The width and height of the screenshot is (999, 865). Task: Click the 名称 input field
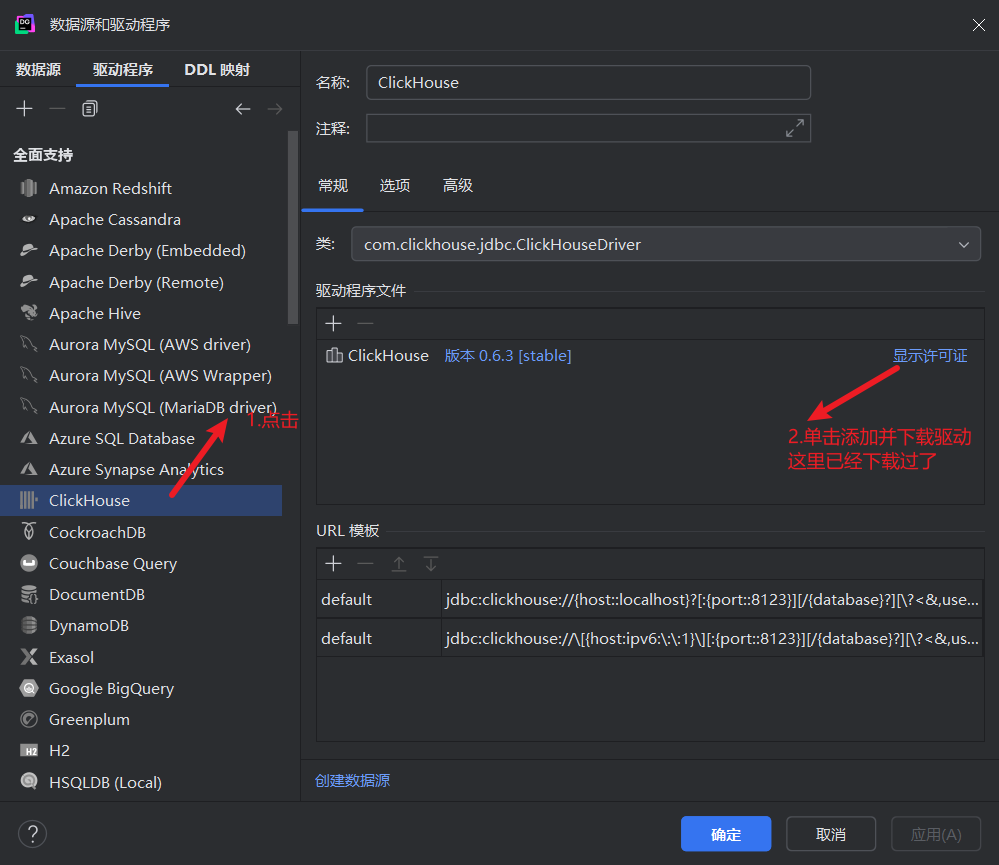(588, 82)
